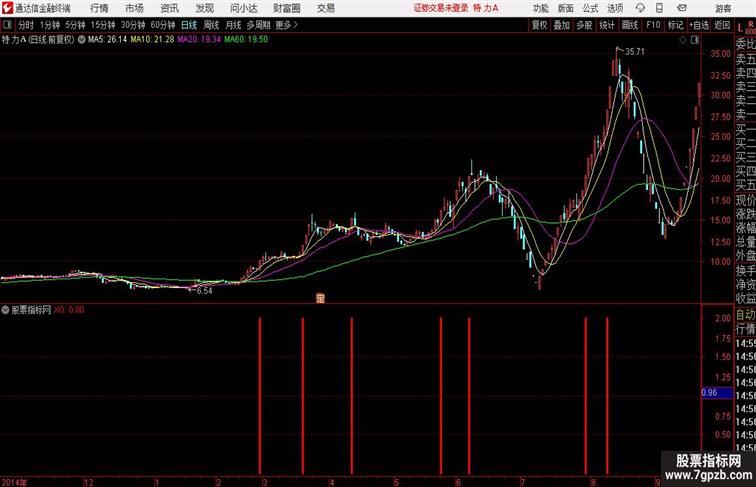The image size is (756, 487).
Task: Click the 叠加 overlay button
Action: point(562,25)
